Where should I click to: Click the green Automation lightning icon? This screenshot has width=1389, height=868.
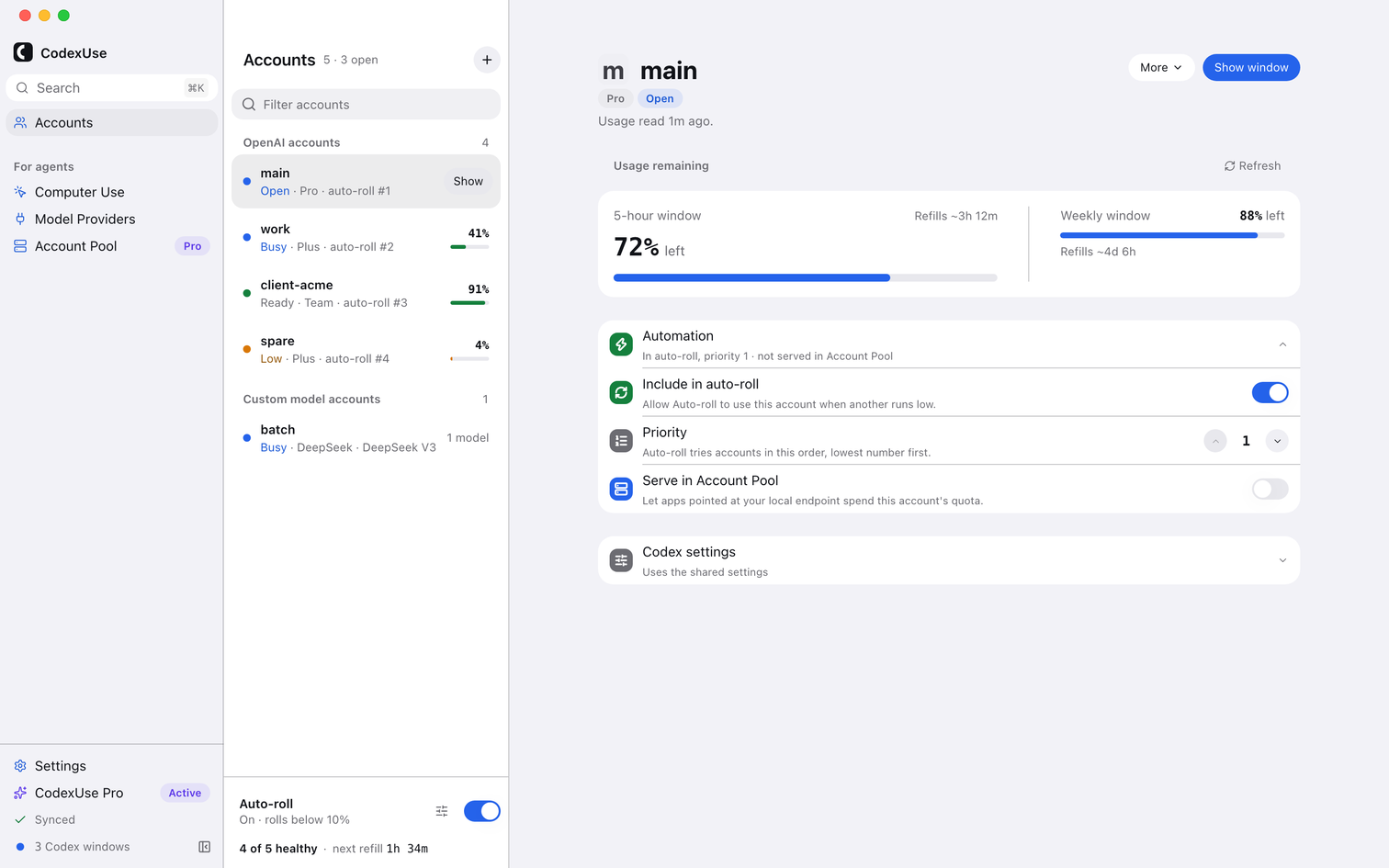621,344
